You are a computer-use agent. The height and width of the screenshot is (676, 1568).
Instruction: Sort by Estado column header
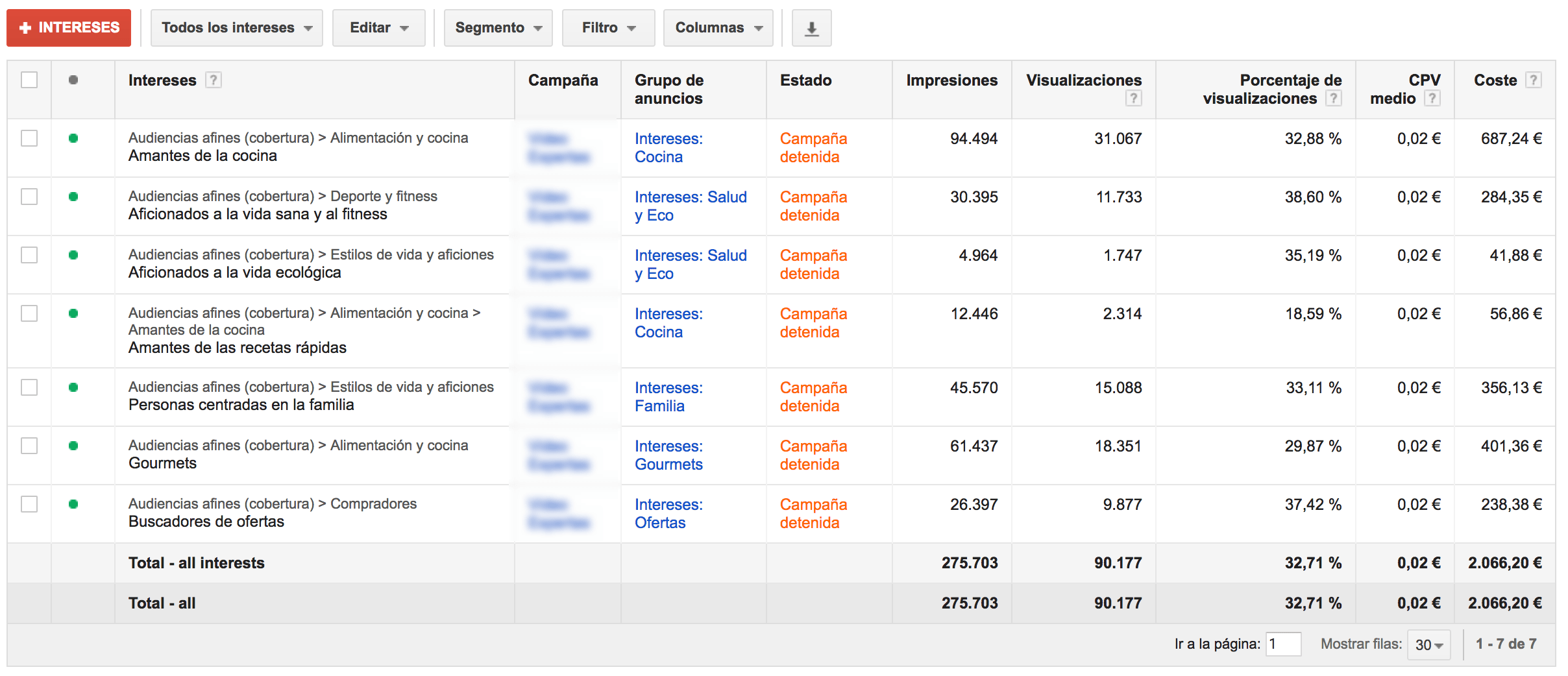coord(806,80)
